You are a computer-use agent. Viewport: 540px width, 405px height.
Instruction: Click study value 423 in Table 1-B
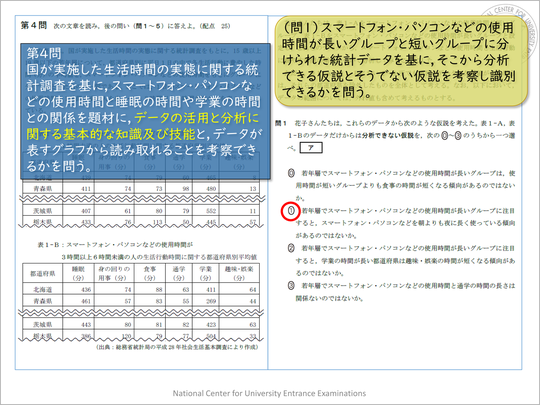(211, 324)
